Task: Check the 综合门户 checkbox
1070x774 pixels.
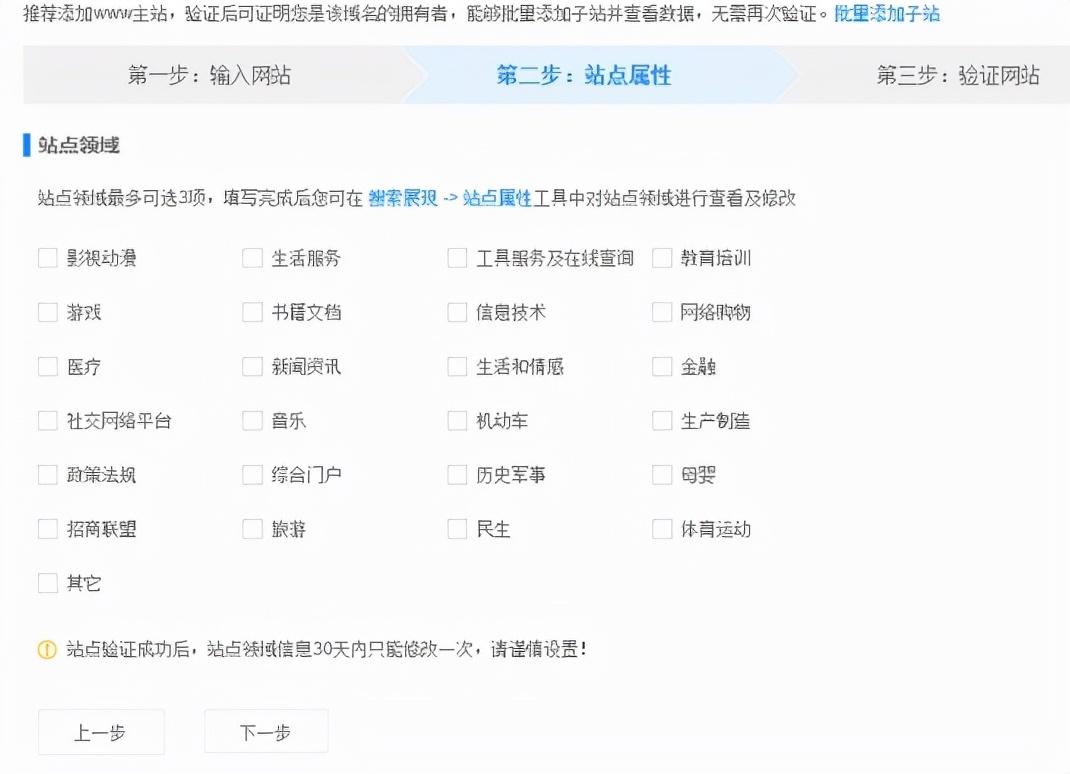Action: 252,474
